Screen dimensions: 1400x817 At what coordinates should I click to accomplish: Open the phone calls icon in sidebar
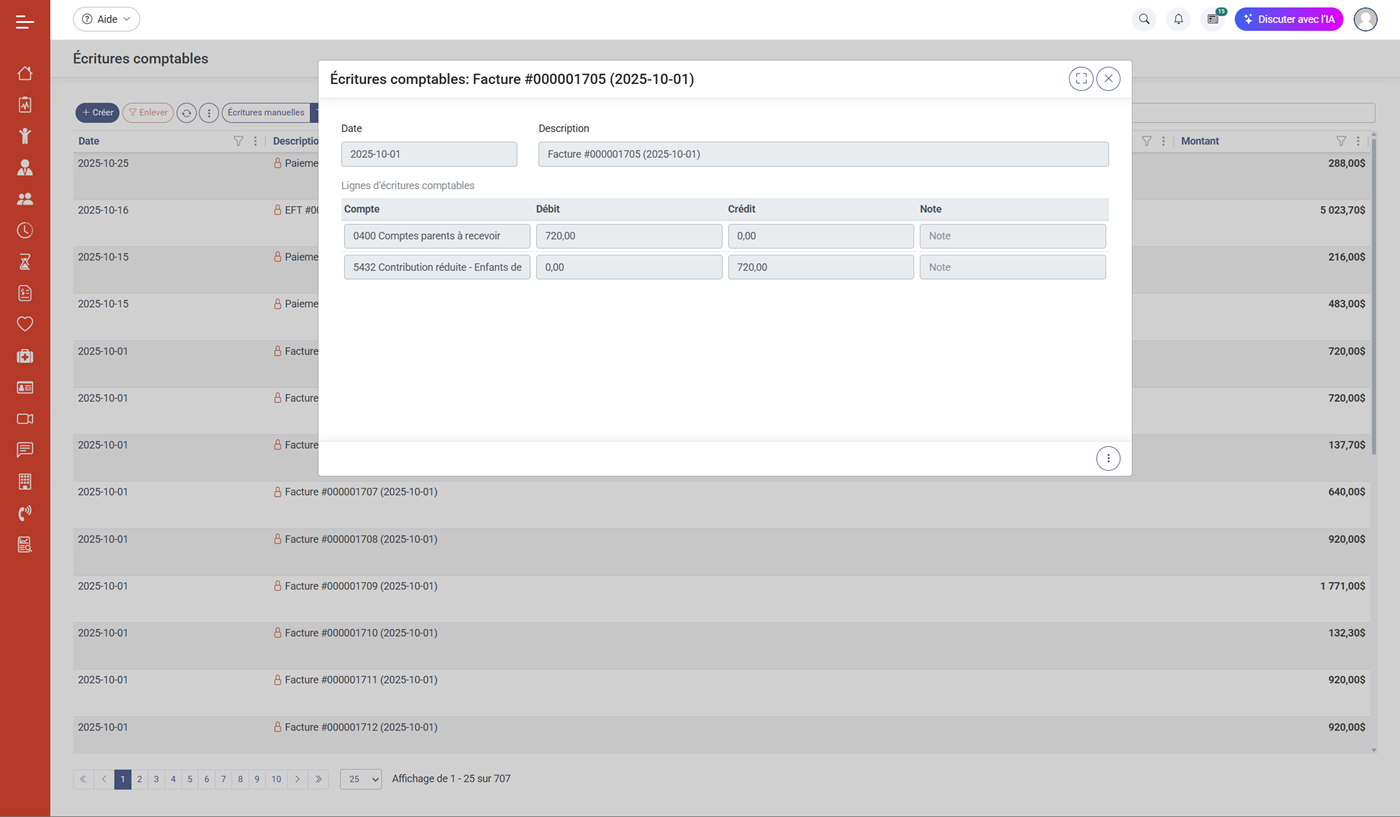tap(25, 513)
